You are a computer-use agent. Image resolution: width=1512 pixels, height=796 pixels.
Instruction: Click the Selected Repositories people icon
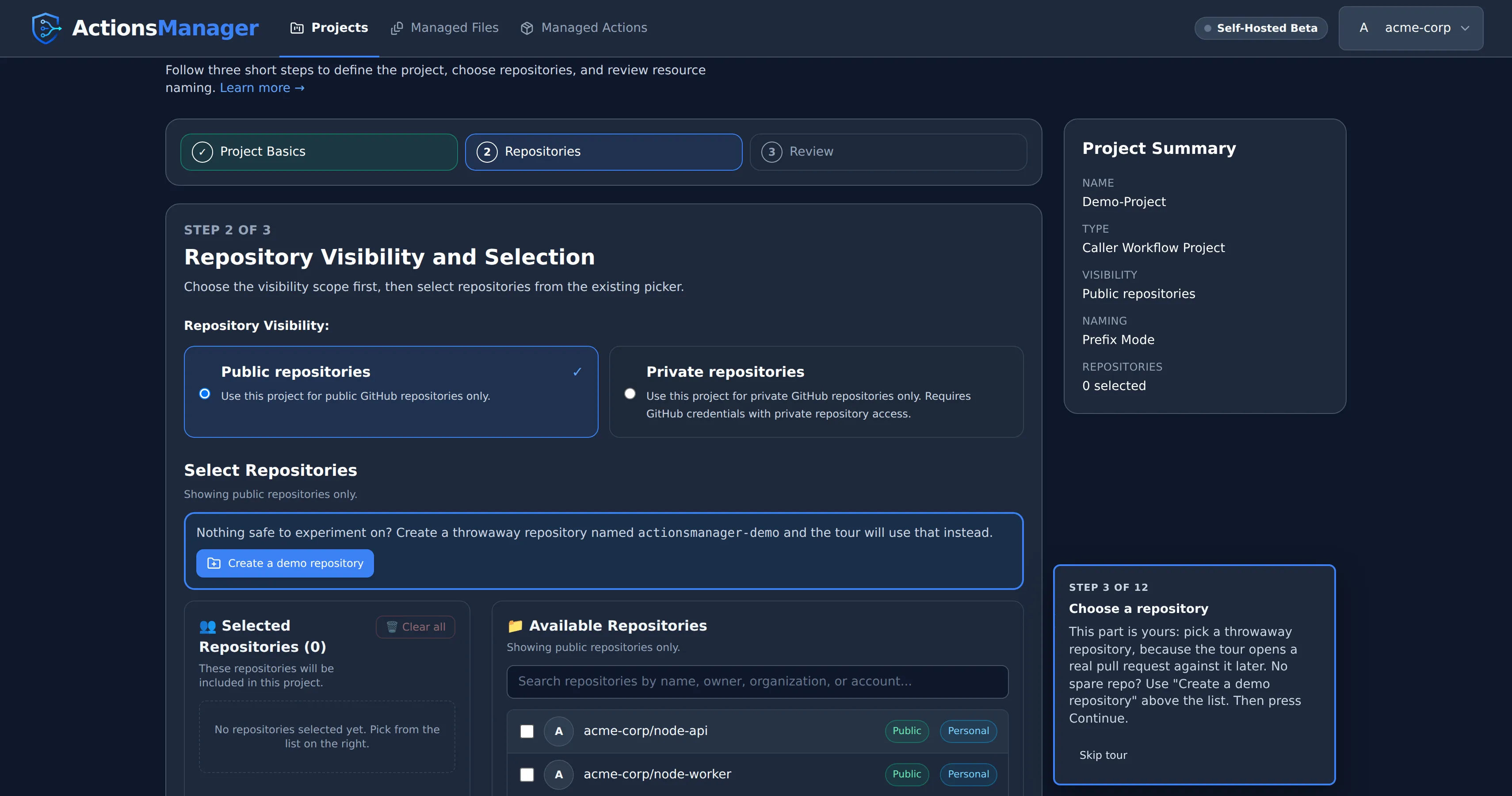[207, 626]
